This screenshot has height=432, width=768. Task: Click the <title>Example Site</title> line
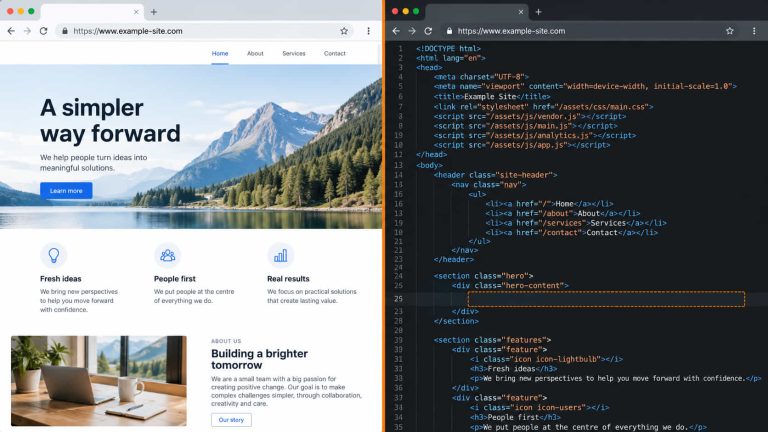492,96
